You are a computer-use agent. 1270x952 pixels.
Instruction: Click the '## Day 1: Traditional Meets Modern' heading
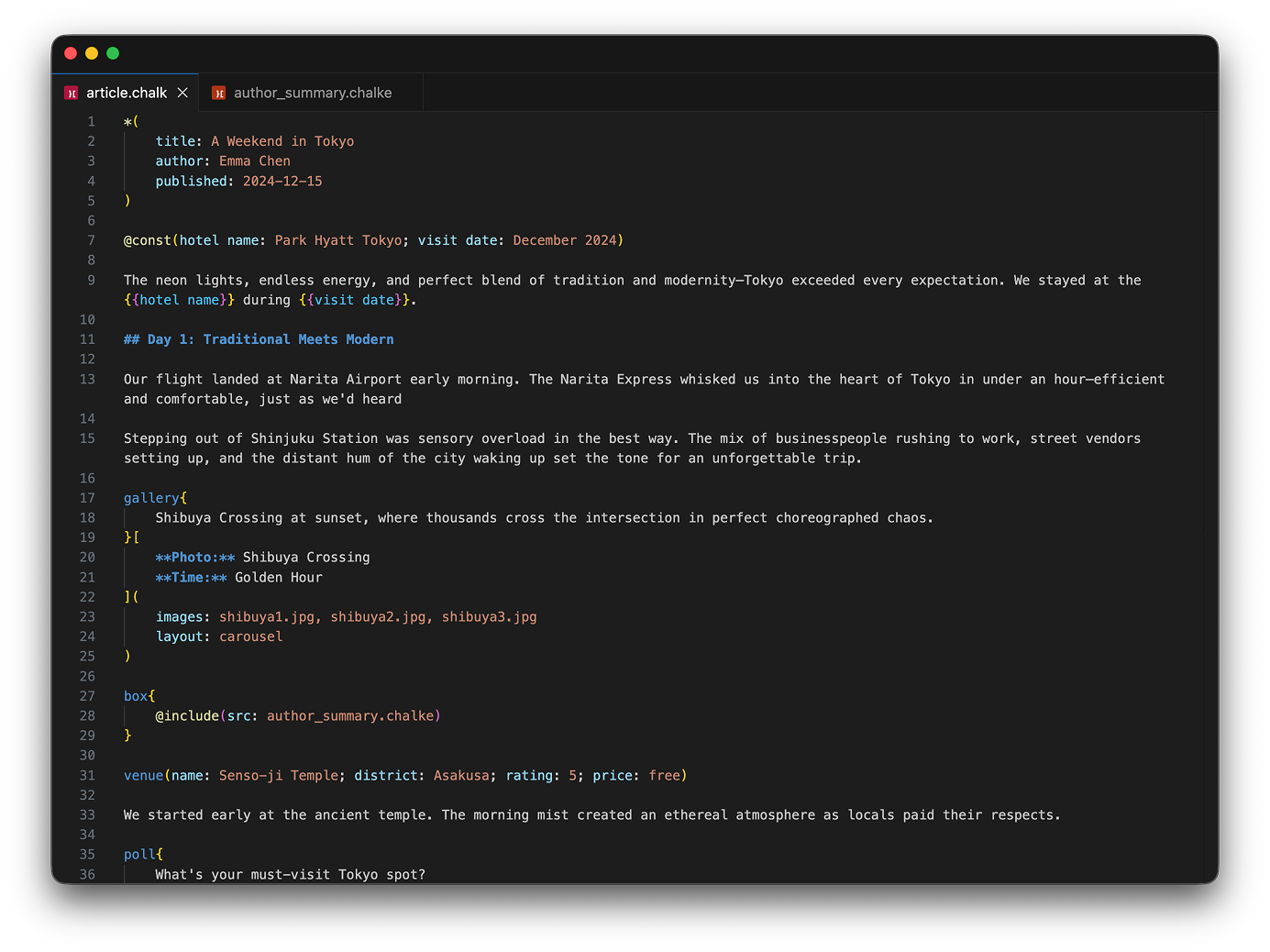pos(258,338)
